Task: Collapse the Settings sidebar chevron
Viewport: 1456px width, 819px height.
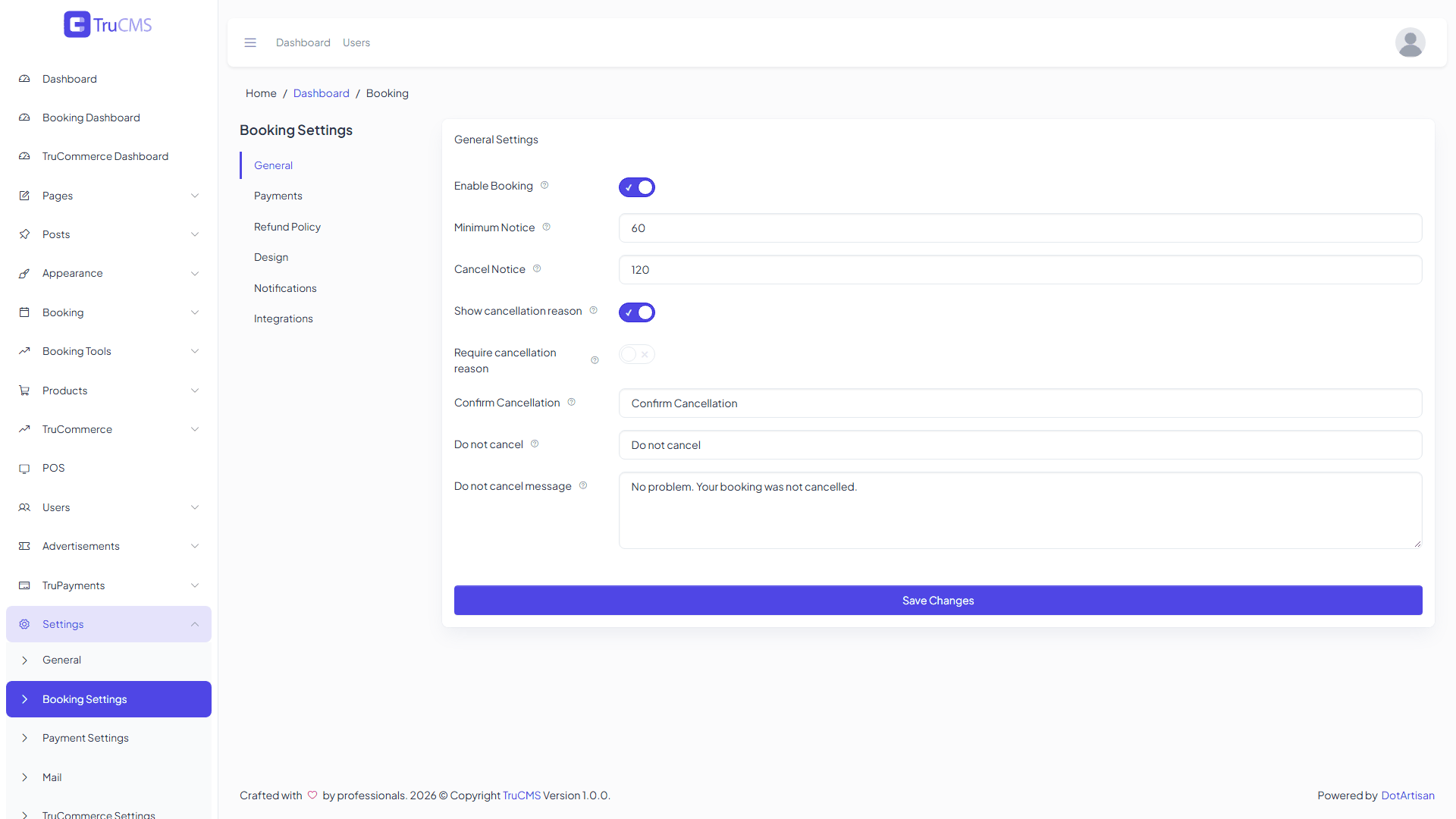Action: 195,624
